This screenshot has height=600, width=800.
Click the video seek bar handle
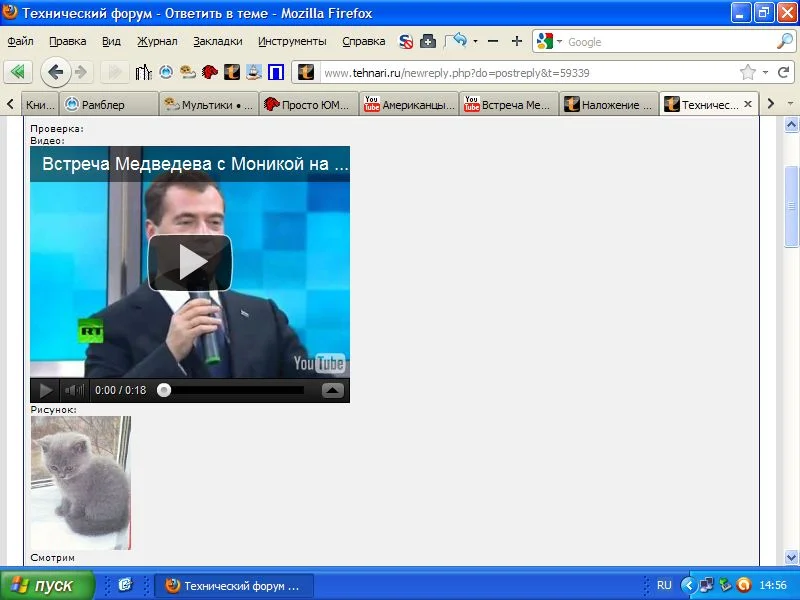click(164, 390)
